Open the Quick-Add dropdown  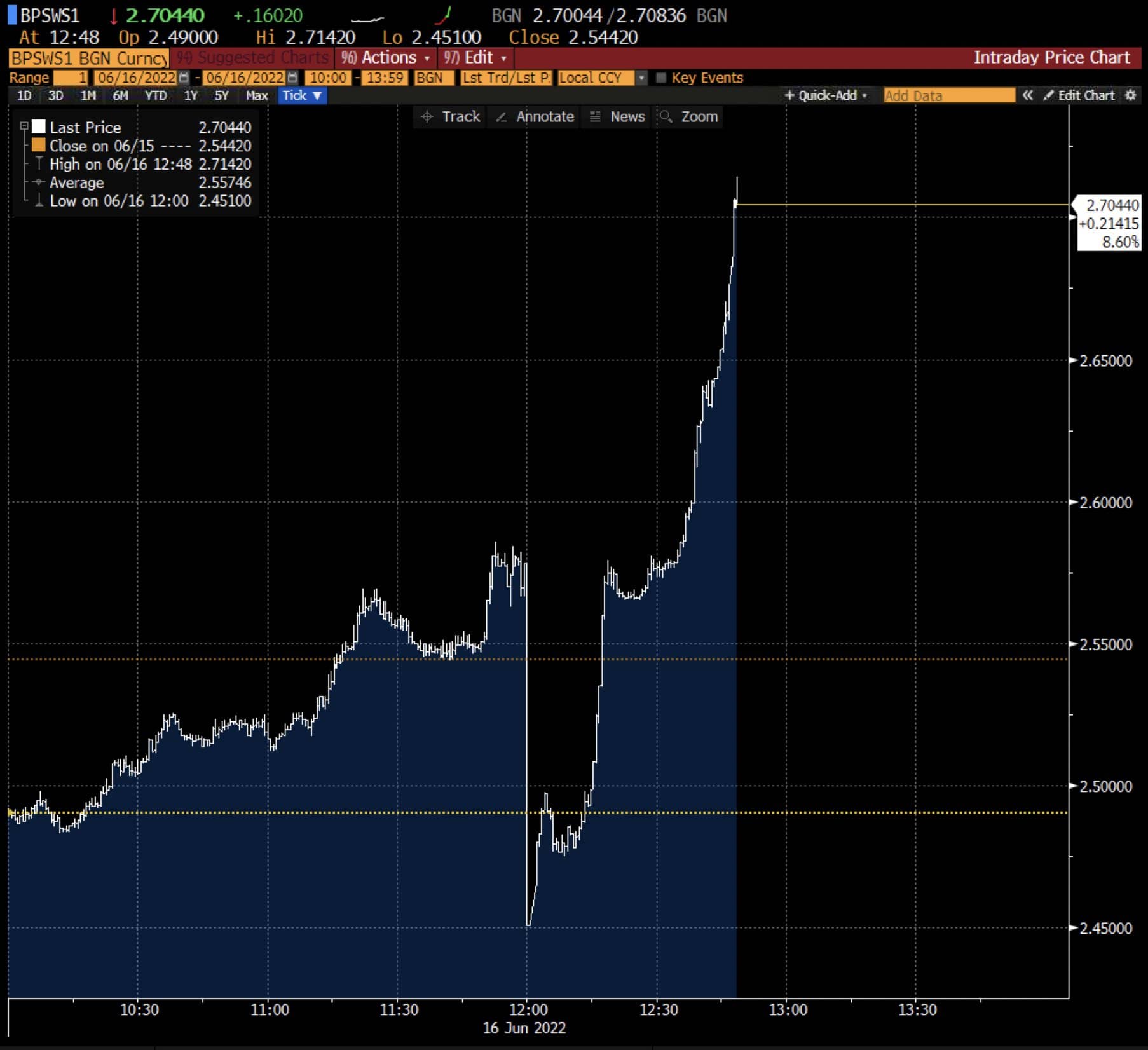[826, 95]
